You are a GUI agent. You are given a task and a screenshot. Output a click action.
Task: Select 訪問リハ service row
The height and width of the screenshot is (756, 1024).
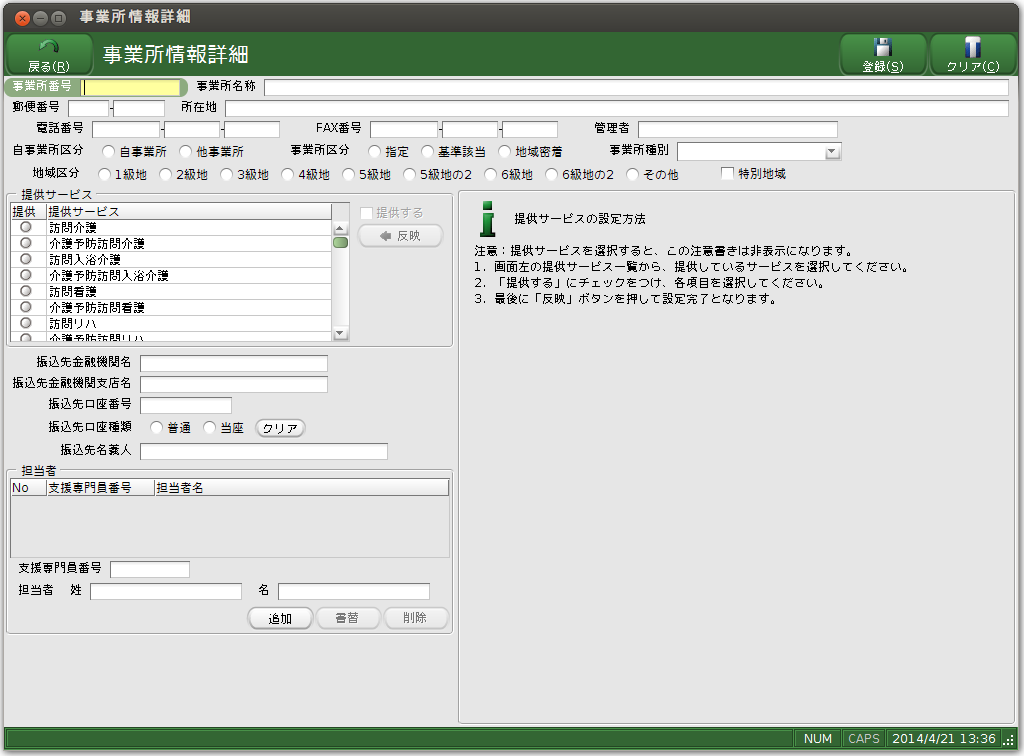pos(171,324)
